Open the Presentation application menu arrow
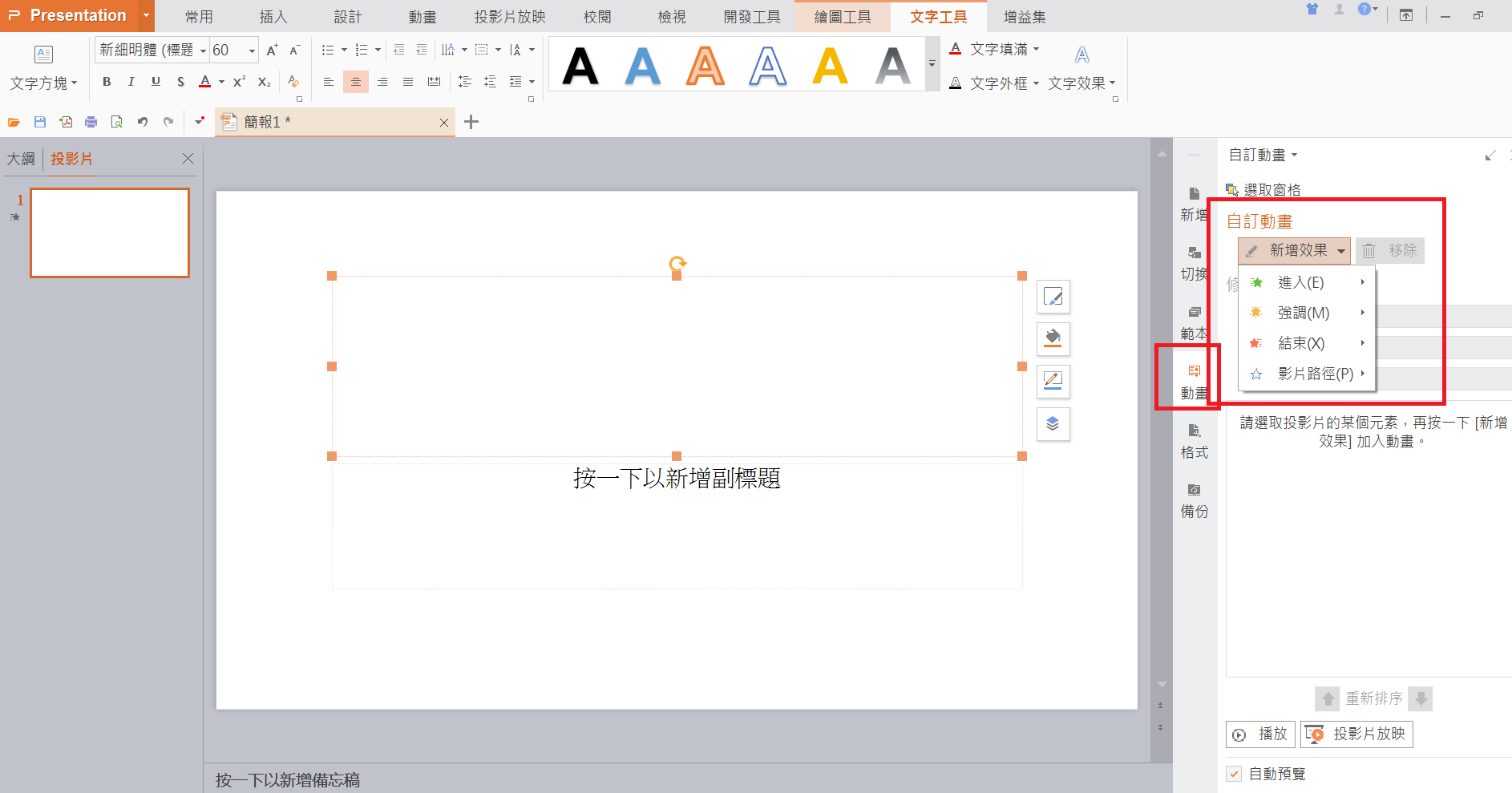This screenshot has height=793, width=1512. [146, 15]
